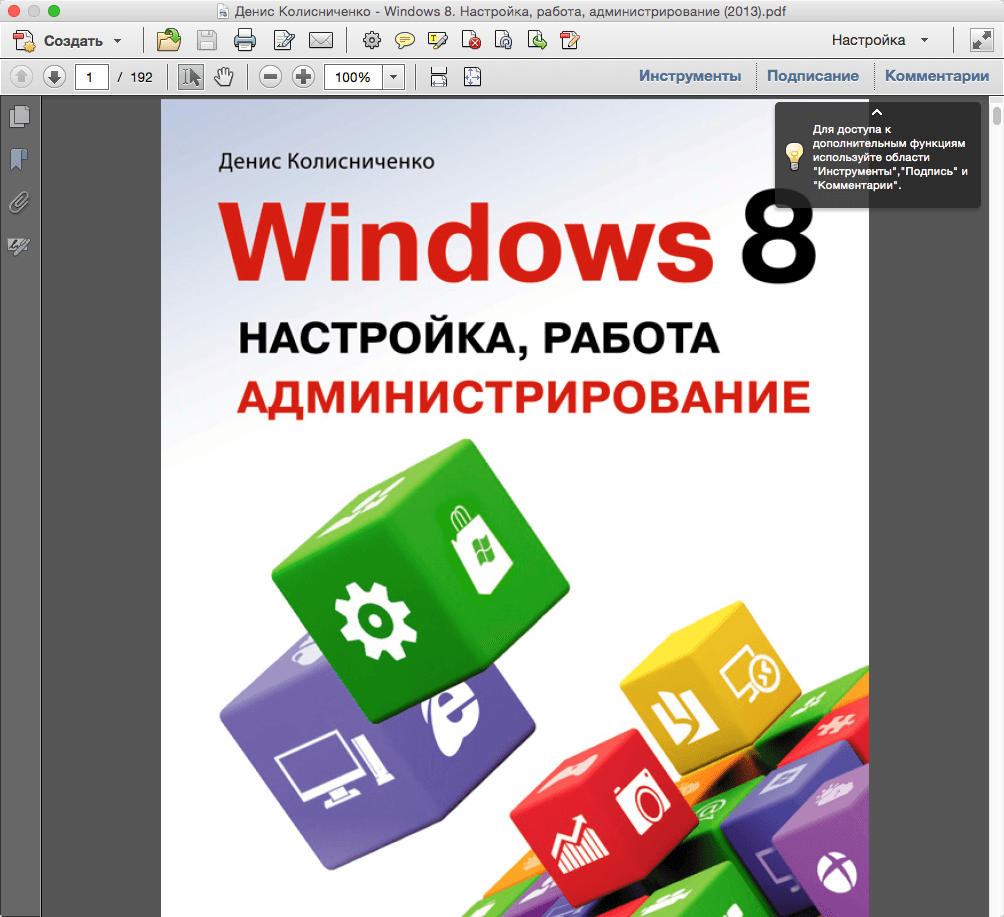Screen dimensions: 1004x917
Task: Click the vertical scrollbar thumb
Action: click(x=996, y=116)
